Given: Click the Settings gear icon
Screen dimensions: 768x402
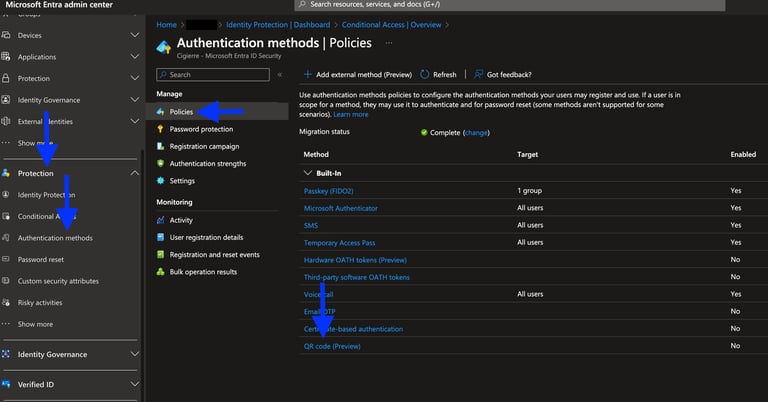Looking at the screenshot, I should pyautogui.click(x=160, y=181).
